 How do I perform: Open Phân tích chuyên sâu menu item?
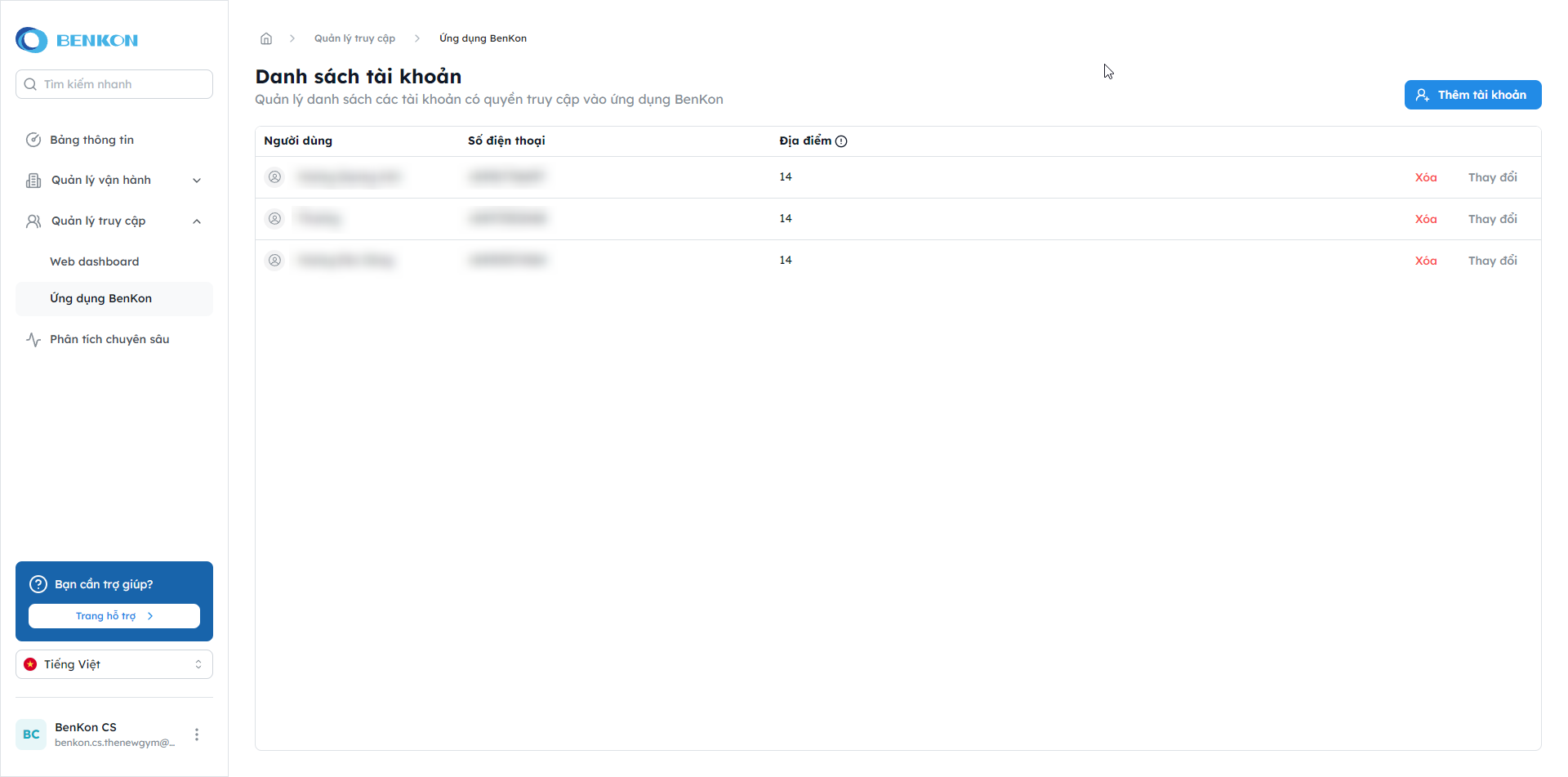[114, 340]
